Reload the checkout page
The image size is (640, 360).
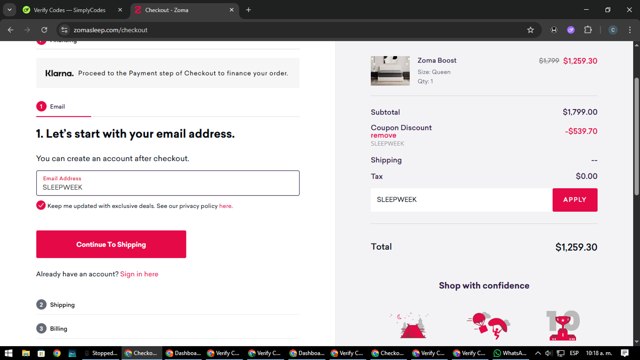44,30
